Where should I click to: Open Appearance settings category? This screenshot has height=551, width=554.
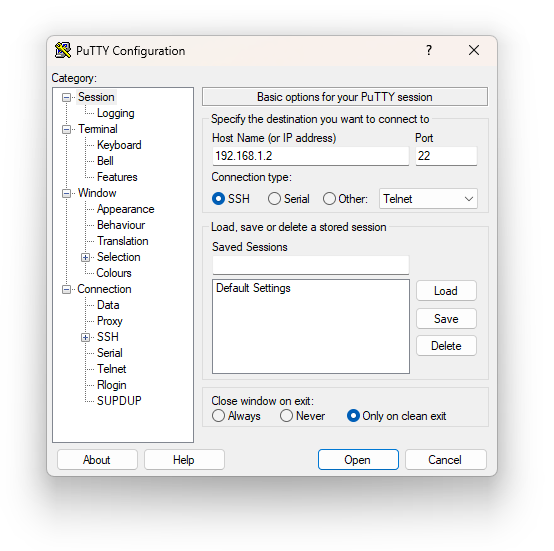tap(125, 209)
